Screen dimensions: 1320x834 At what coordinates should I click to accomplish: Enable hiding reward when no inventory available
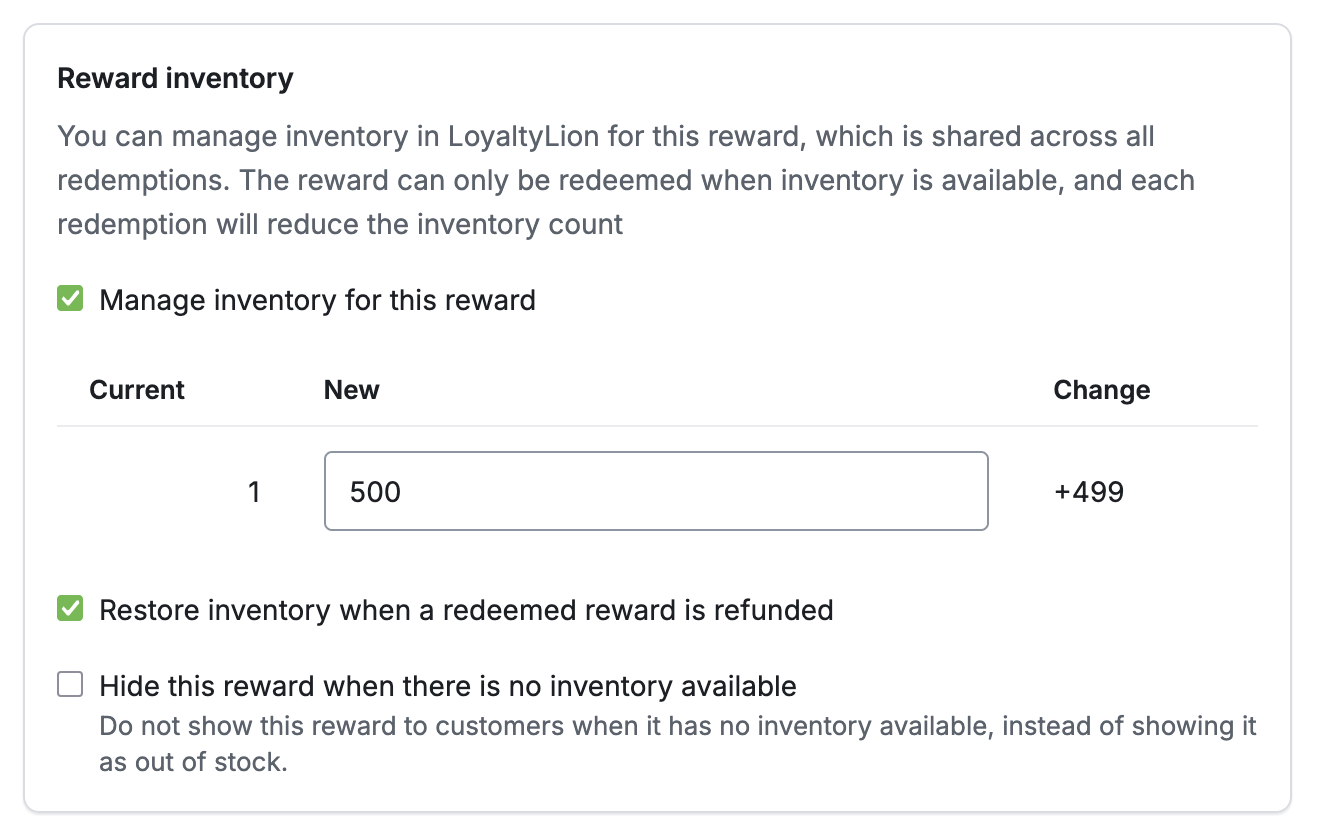pyautogui.click(x=70, y=684)
